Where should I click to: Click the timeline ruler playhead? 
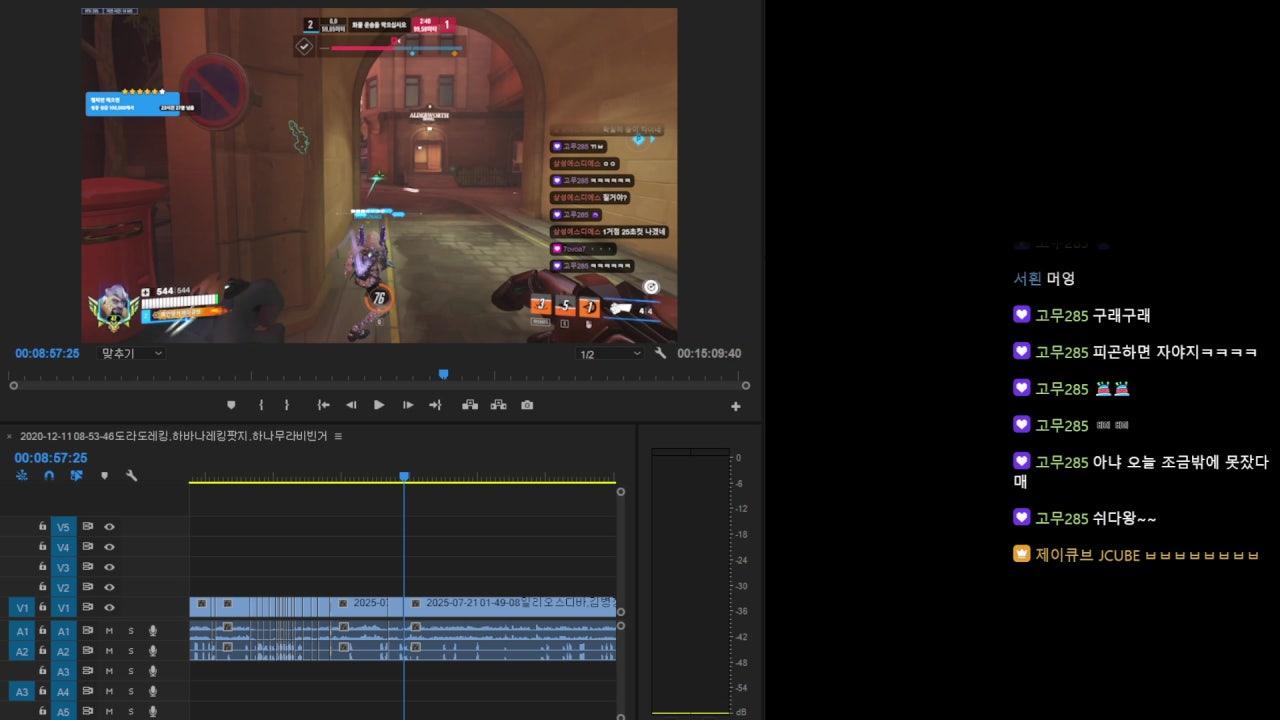[x=404, y=477]
